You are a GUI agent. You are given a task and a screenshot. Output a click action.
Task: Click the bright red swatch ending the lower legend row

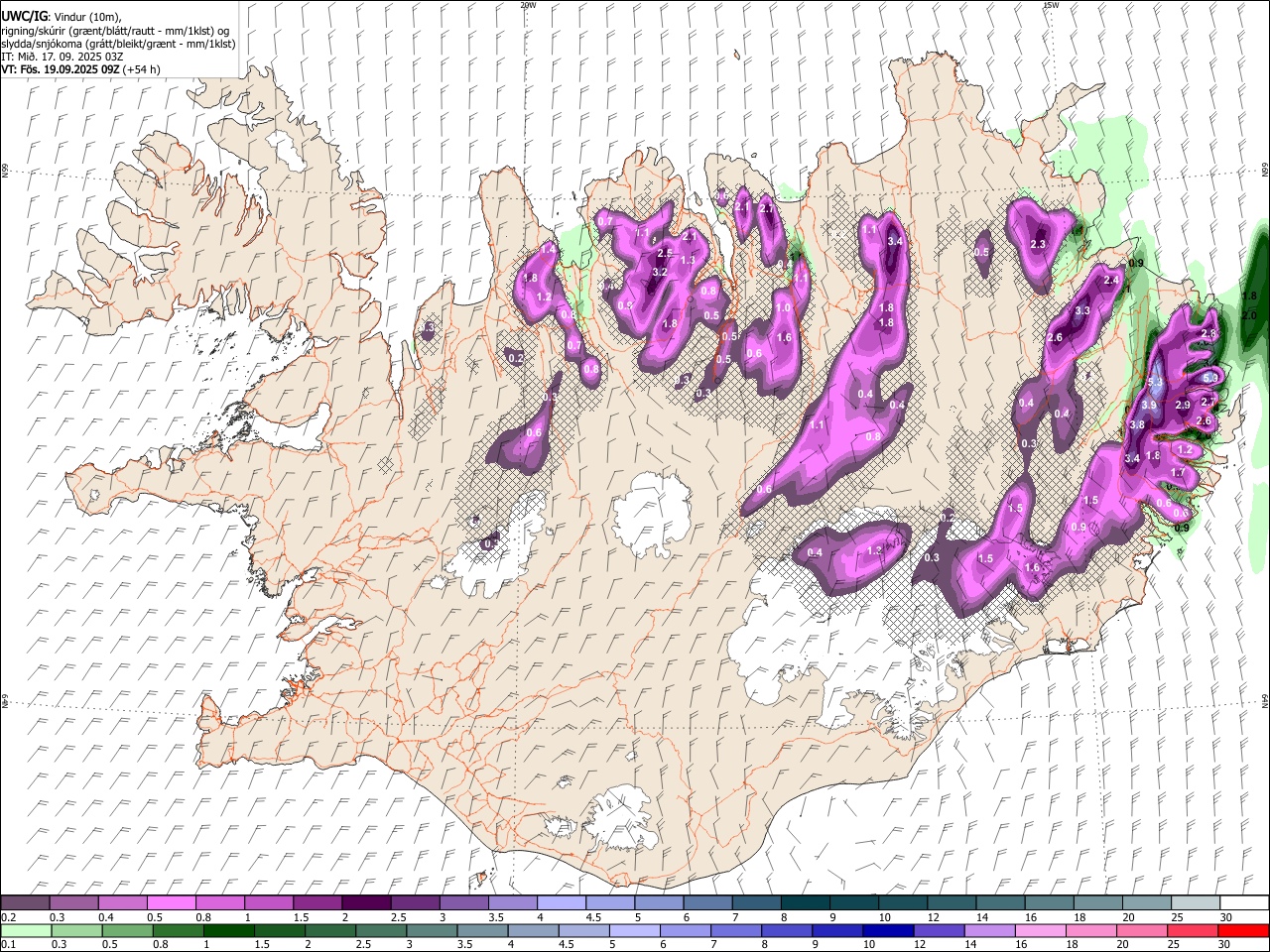coord(1243,930)
